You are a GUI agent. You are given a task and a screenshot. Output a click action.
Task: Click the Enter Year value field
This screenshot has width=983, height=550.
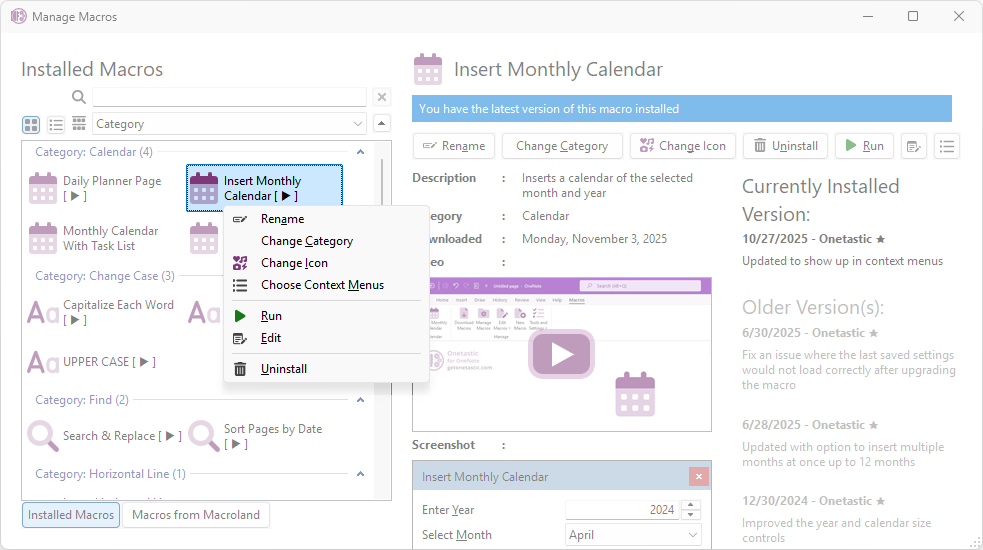click(621, 510)
